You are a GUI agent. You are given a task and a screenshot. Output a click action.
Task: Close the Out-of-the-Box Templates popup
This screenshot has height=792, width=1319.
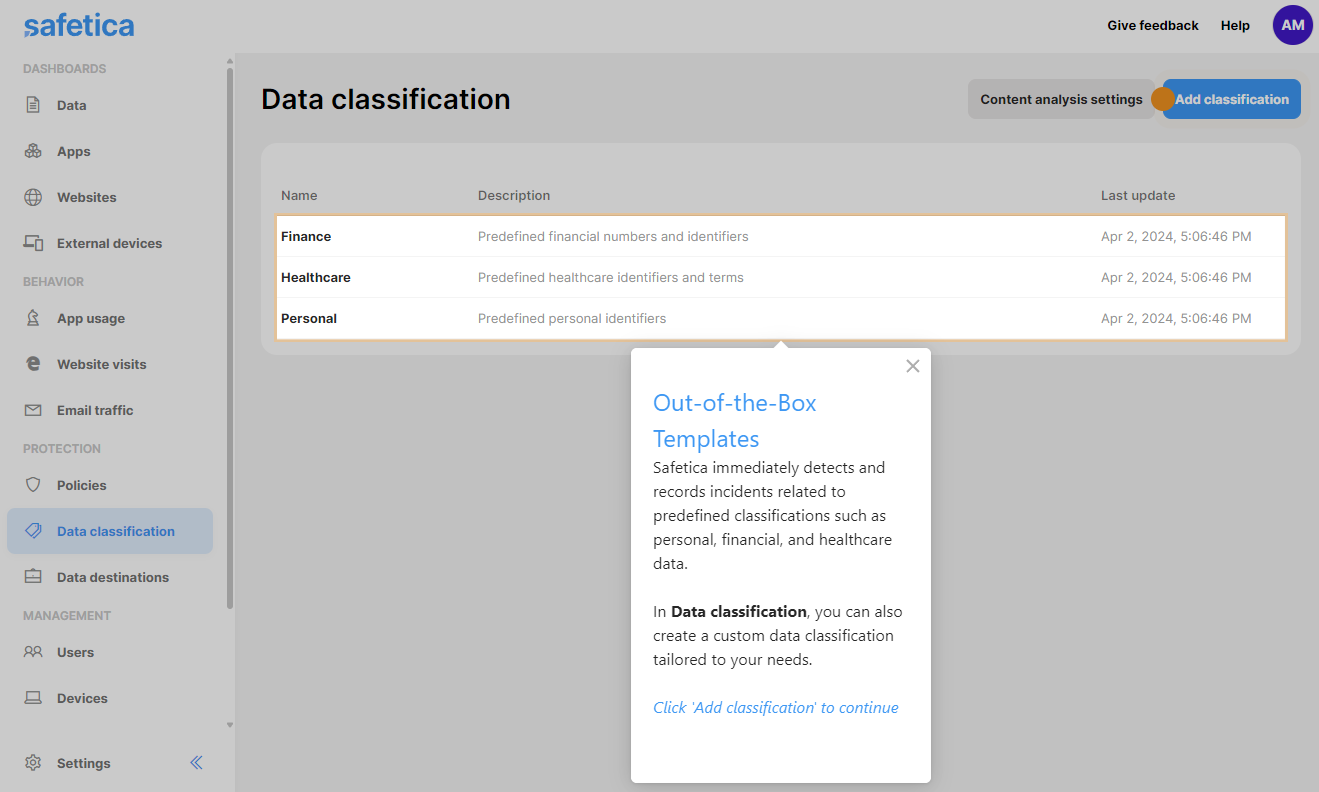pyautogui.click(x=912, y=366)
